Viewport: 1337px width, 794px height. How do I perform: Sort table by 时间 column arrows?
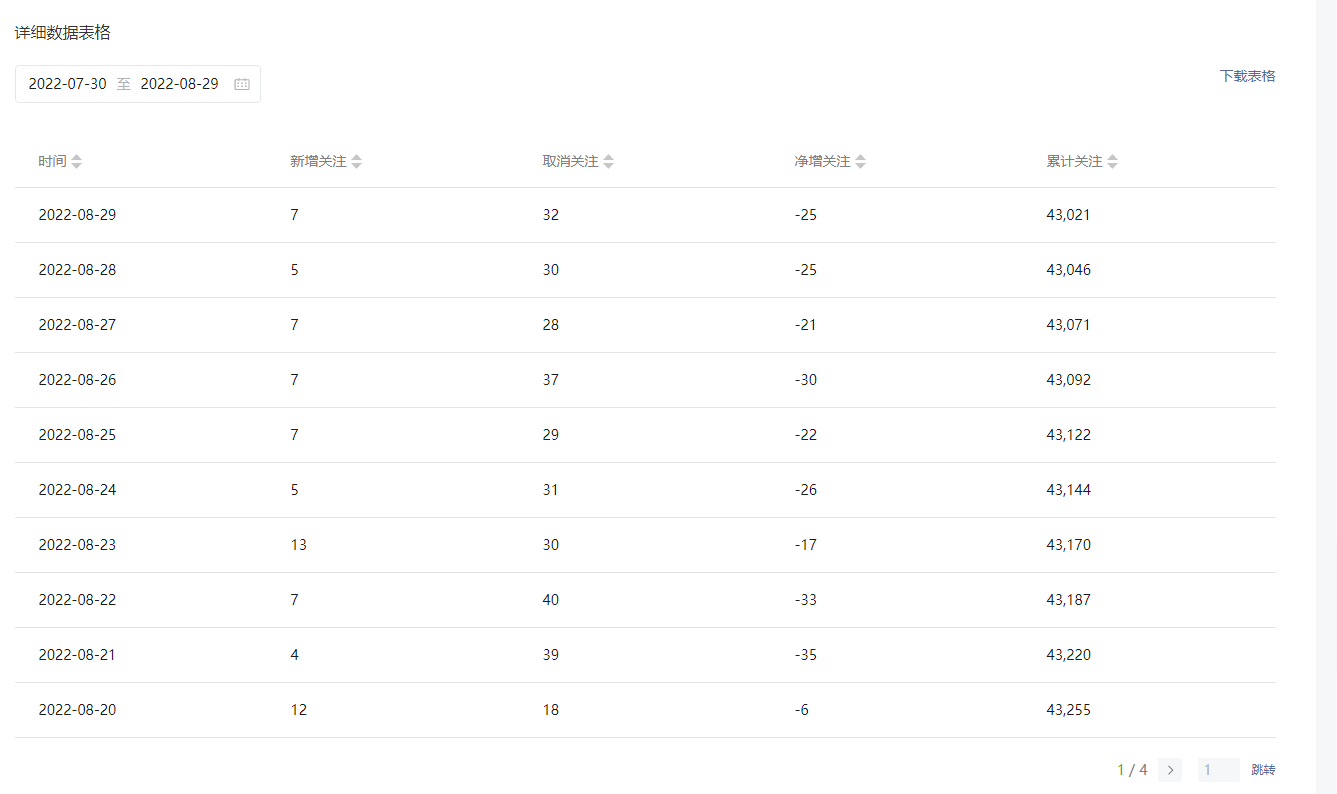(77, 161)
